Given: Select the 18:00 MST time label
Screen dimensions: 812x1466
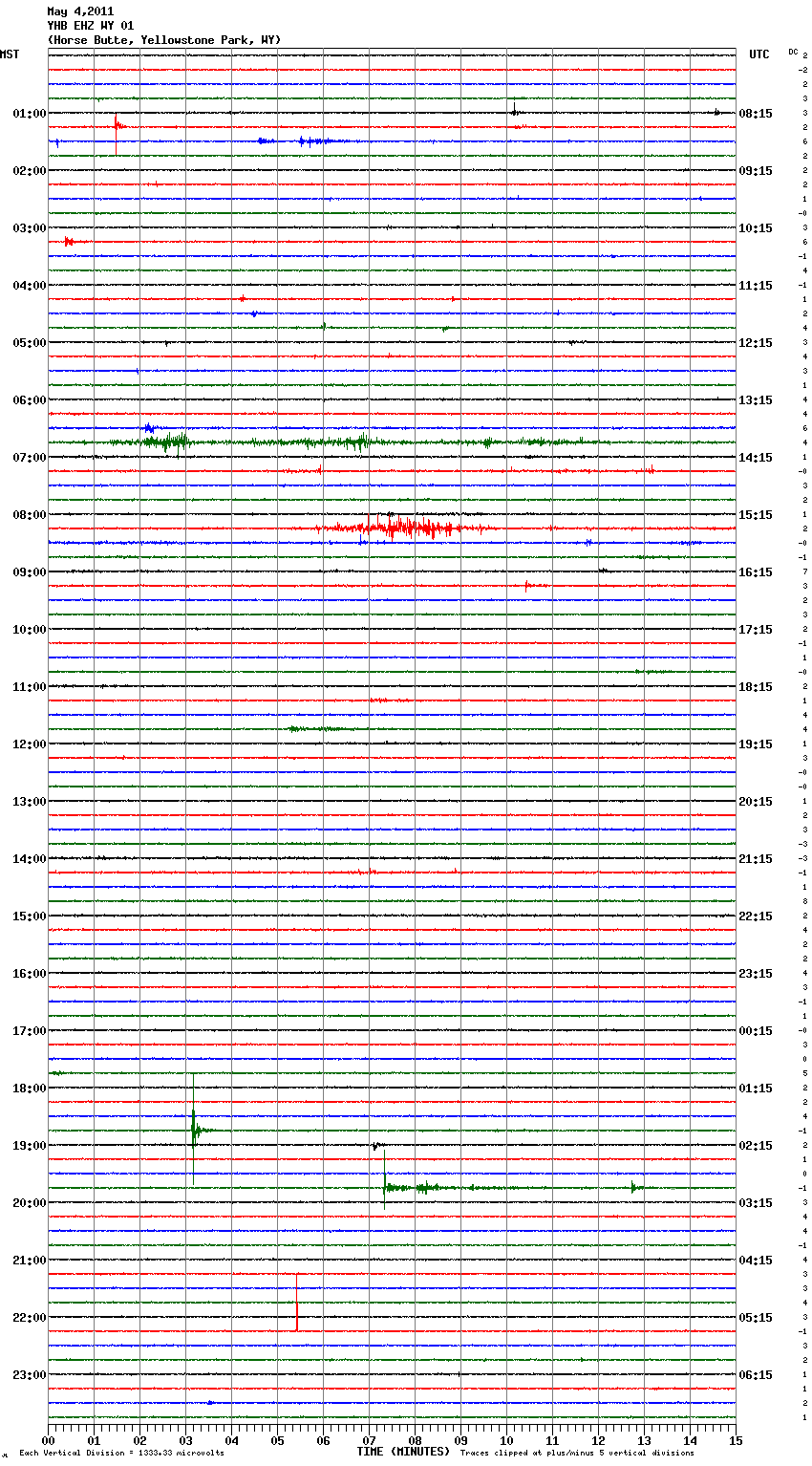Looking at the screenshot, I should [30, 1089].
